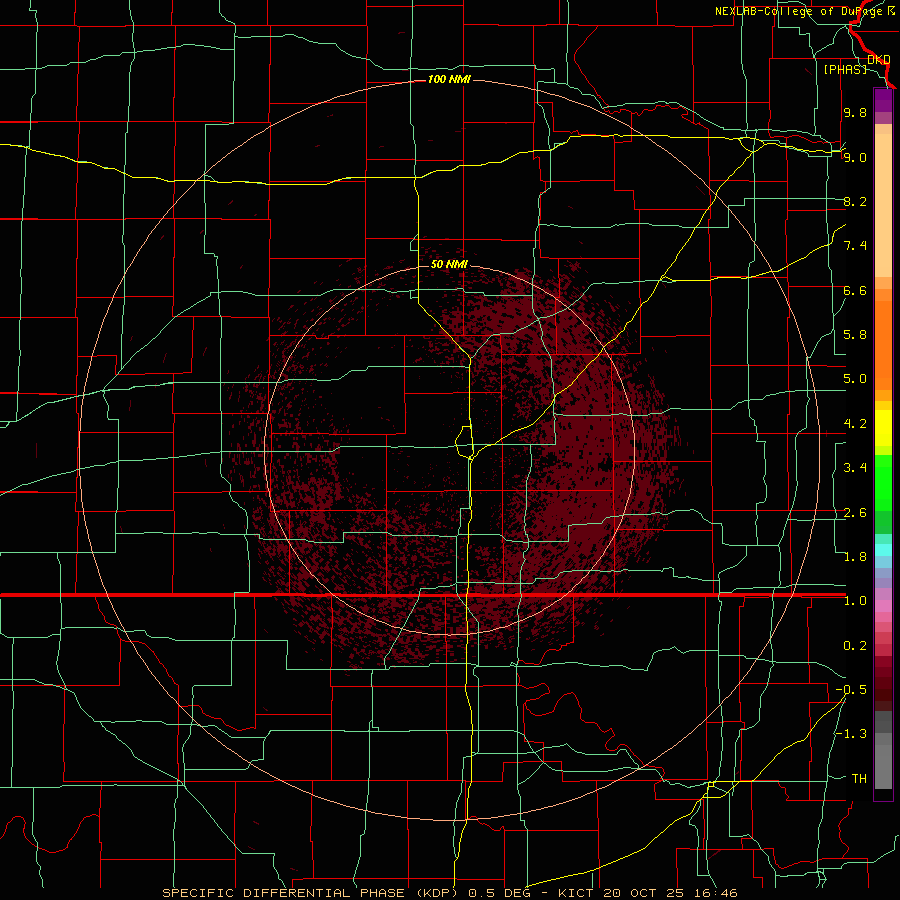
Task: Pick the purple band atop the color scale
Action: (883, 100)
